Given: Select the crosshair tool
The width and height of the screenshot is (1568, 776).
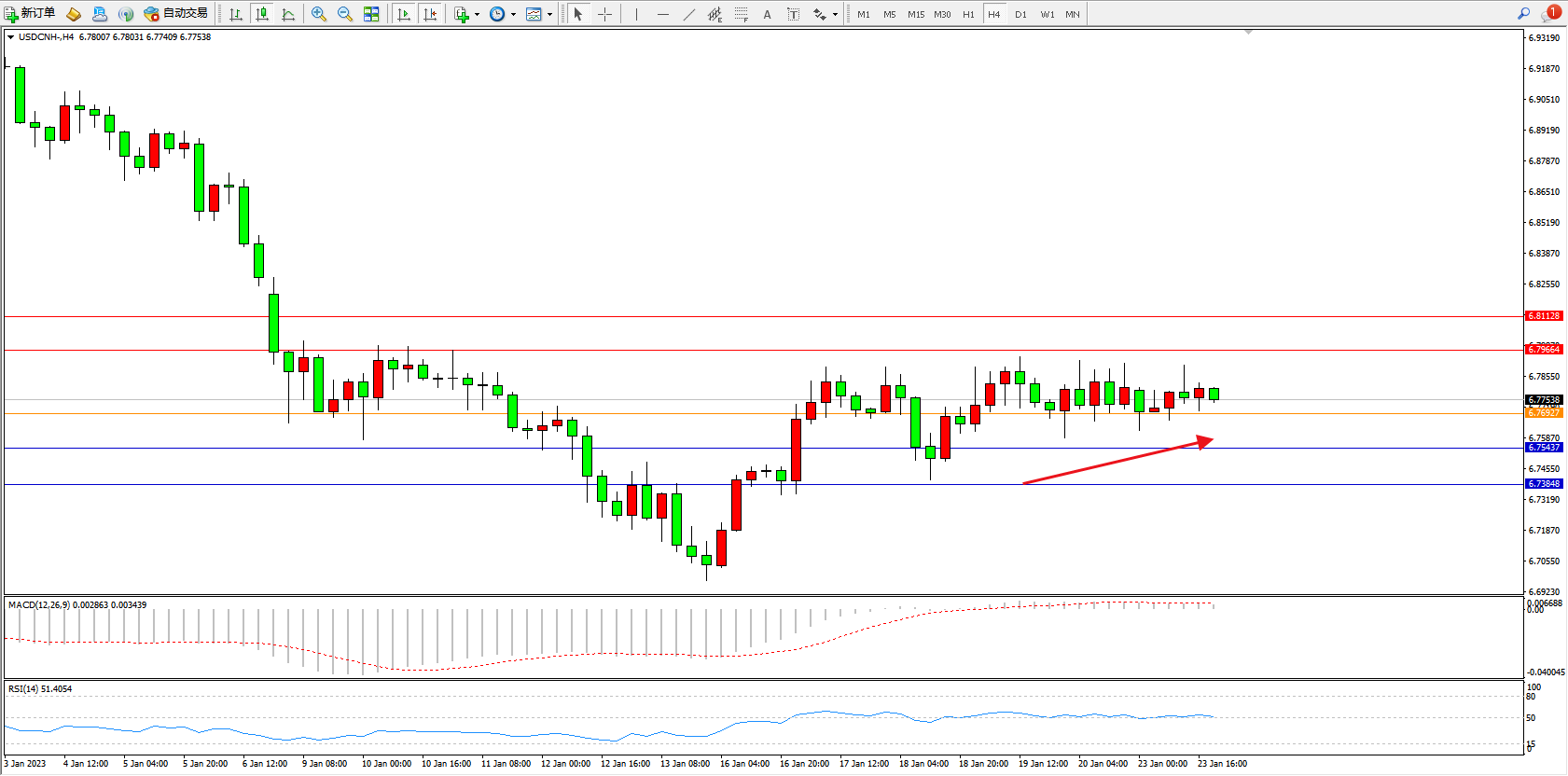Looking at the screenshot, I should coord(604,14).
